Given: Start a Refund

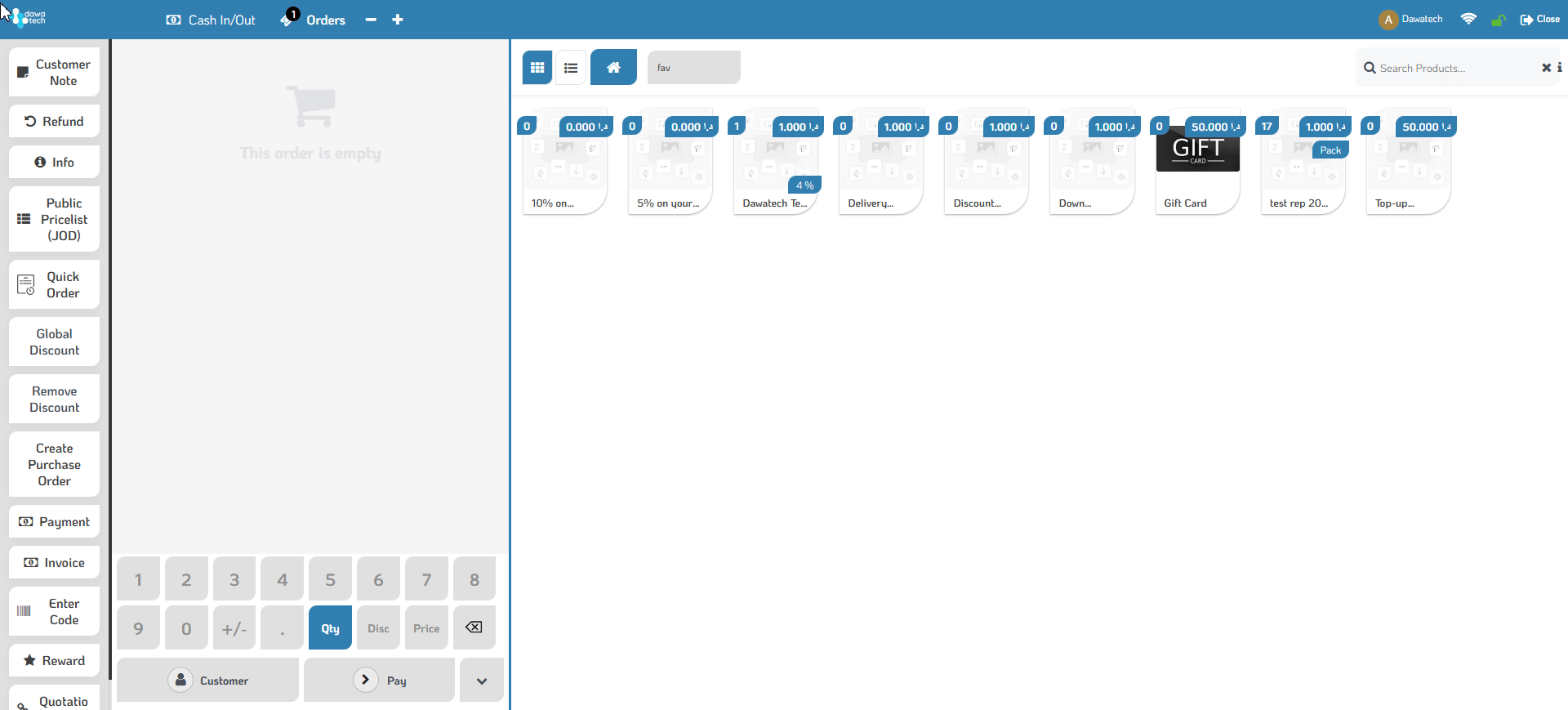Looking at the screenshot, I should click(x=55, y=121).
